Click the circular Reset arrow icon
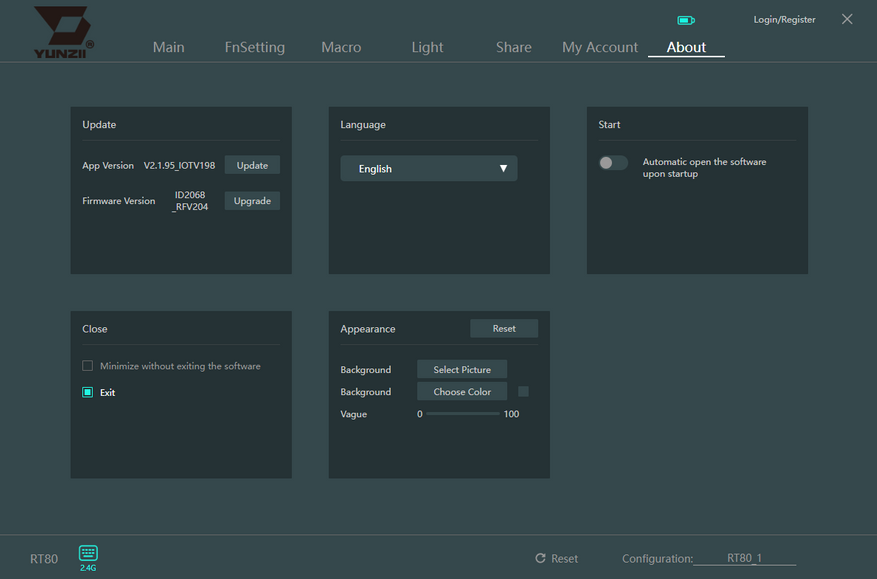 click(541, 558)
